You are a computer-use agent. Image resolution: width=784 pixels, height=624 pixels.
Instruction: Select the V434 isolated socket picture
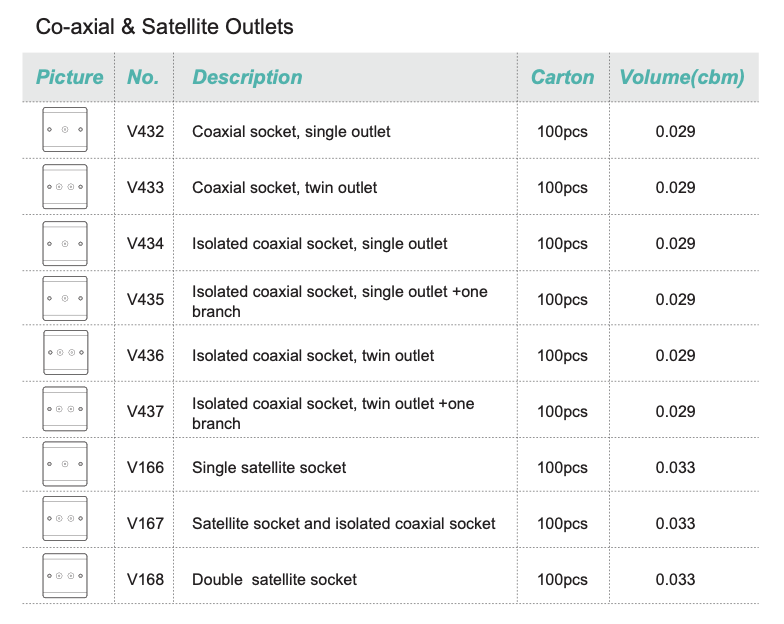pos(65,244)
